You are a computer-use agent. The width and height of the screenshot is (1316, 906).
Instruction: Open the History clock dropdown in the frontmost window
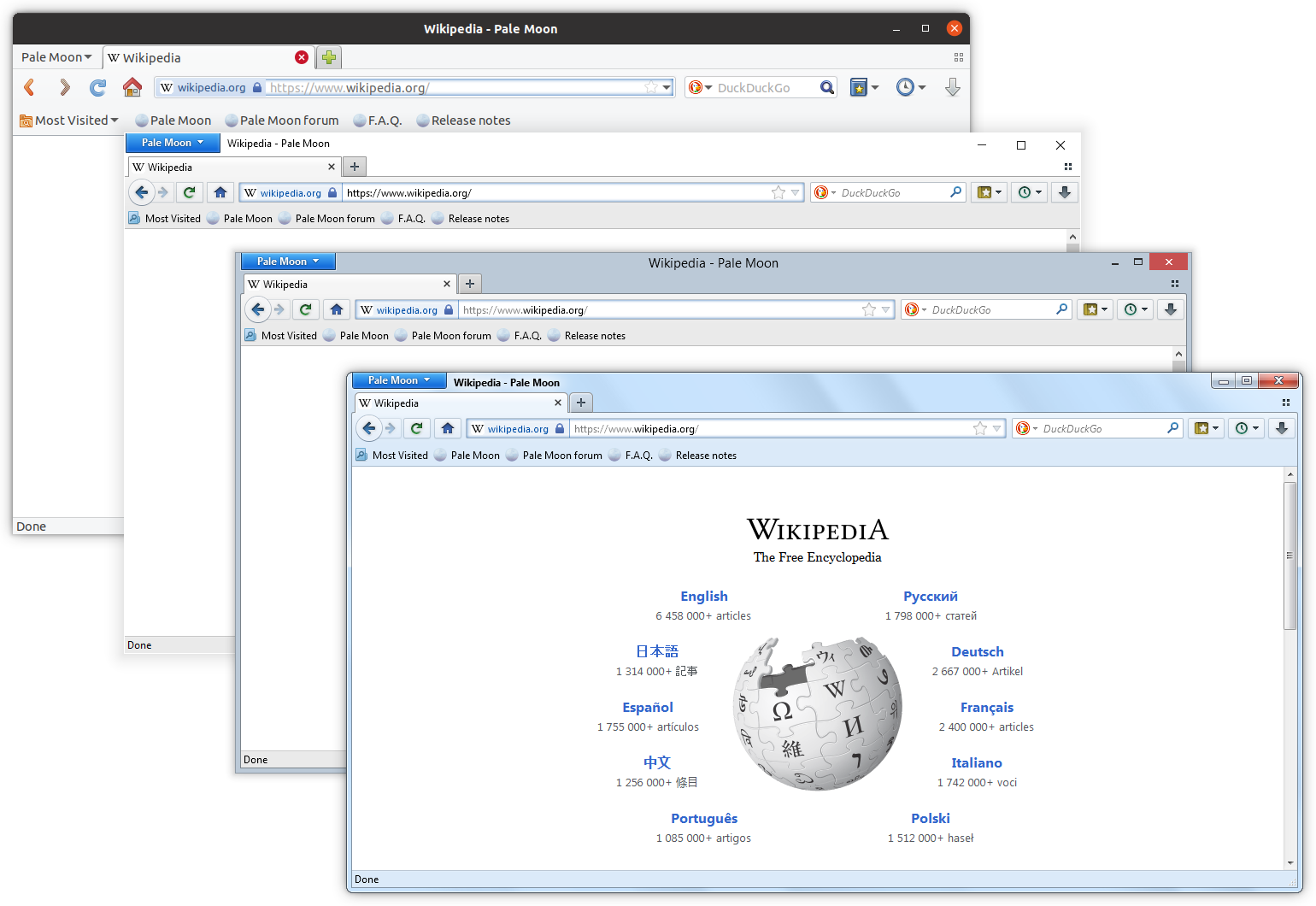coord(1248,428)
